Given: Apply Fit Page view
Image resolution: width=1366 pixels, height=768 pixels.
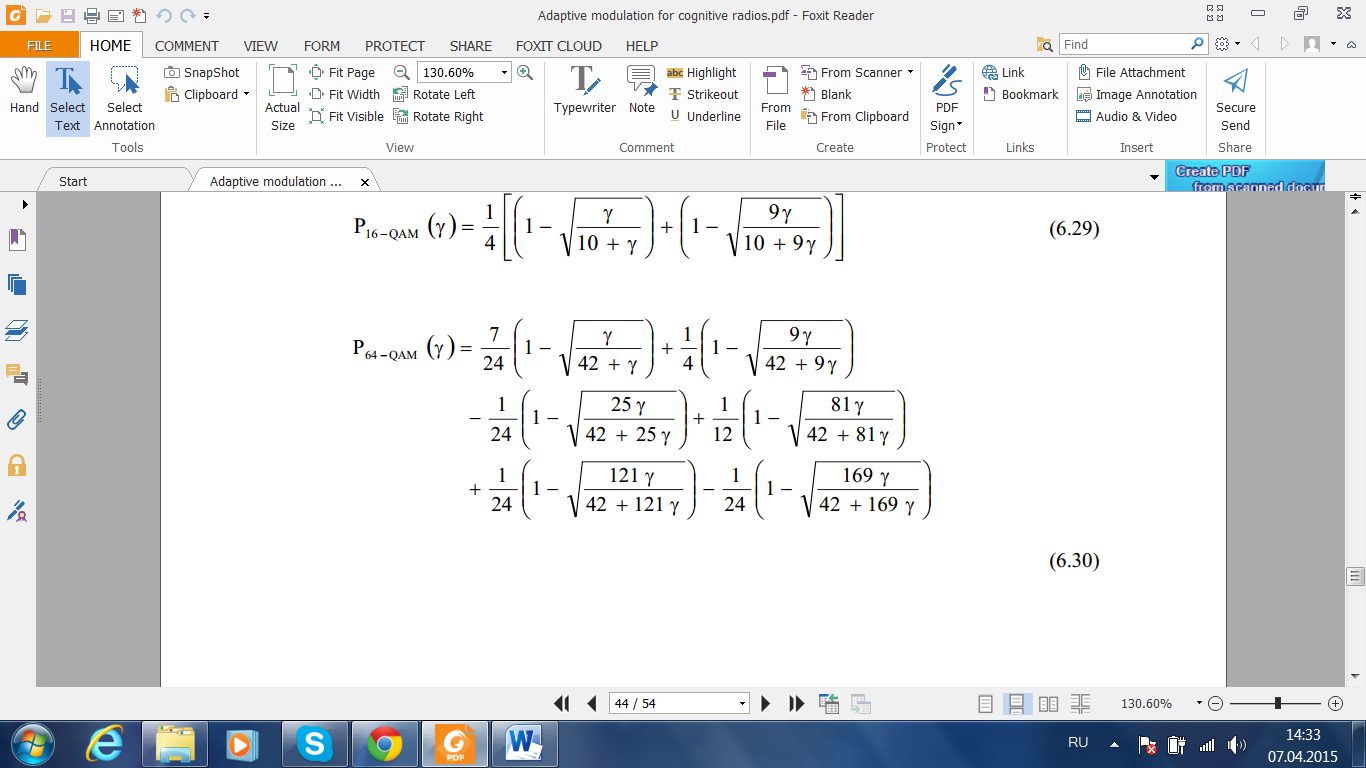Looking at the screenshot, I should coord(342,73).
